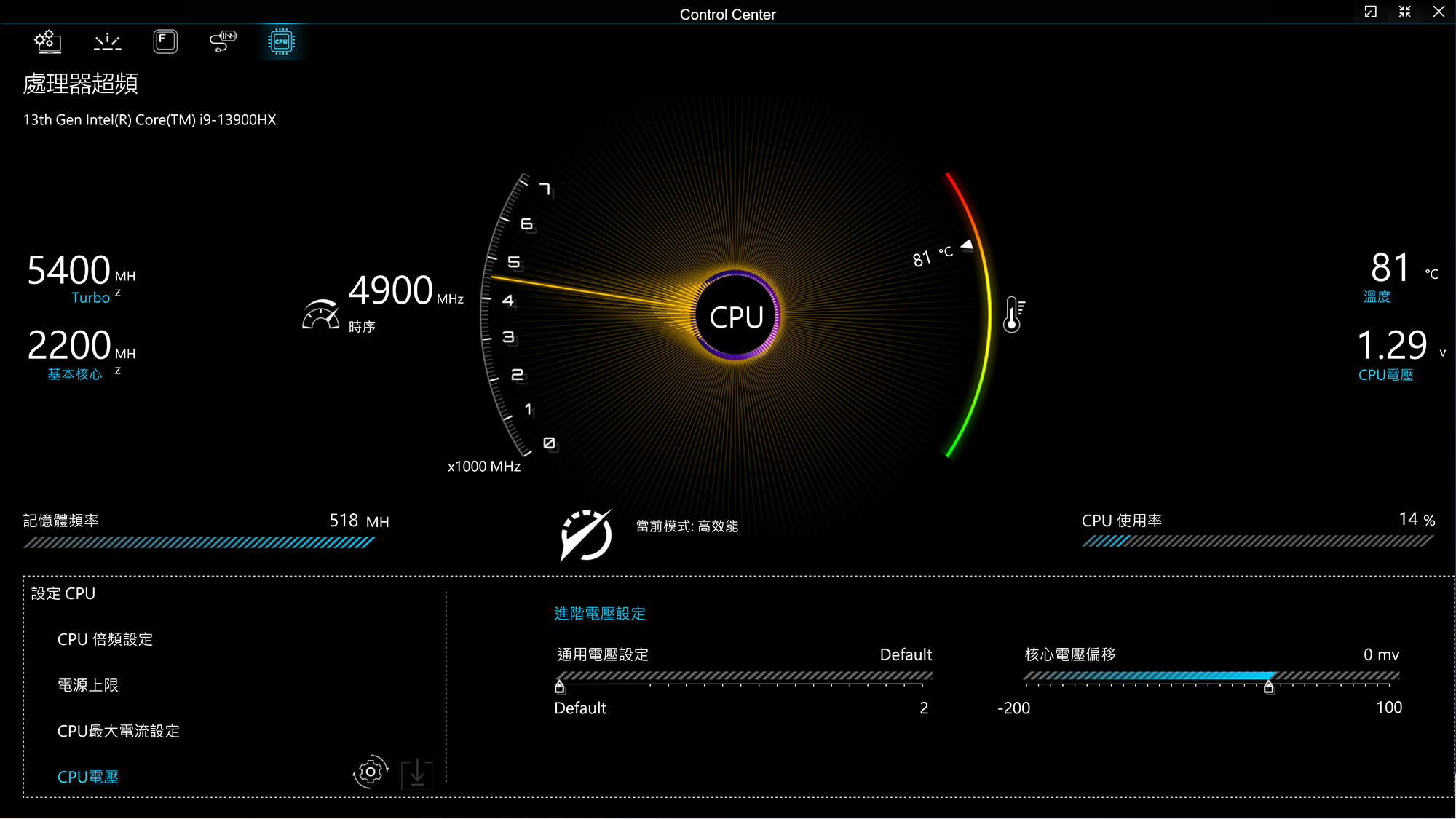Viewport: 1456px width, 819px height.
Task: Click the 核心電壓偏移 offset slider handle
Action: click(x=1269, y=687)
